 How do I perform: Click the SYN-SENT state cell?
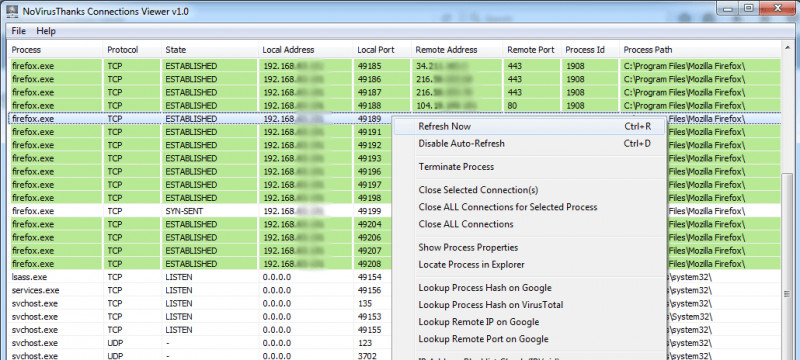click(210, 211)
